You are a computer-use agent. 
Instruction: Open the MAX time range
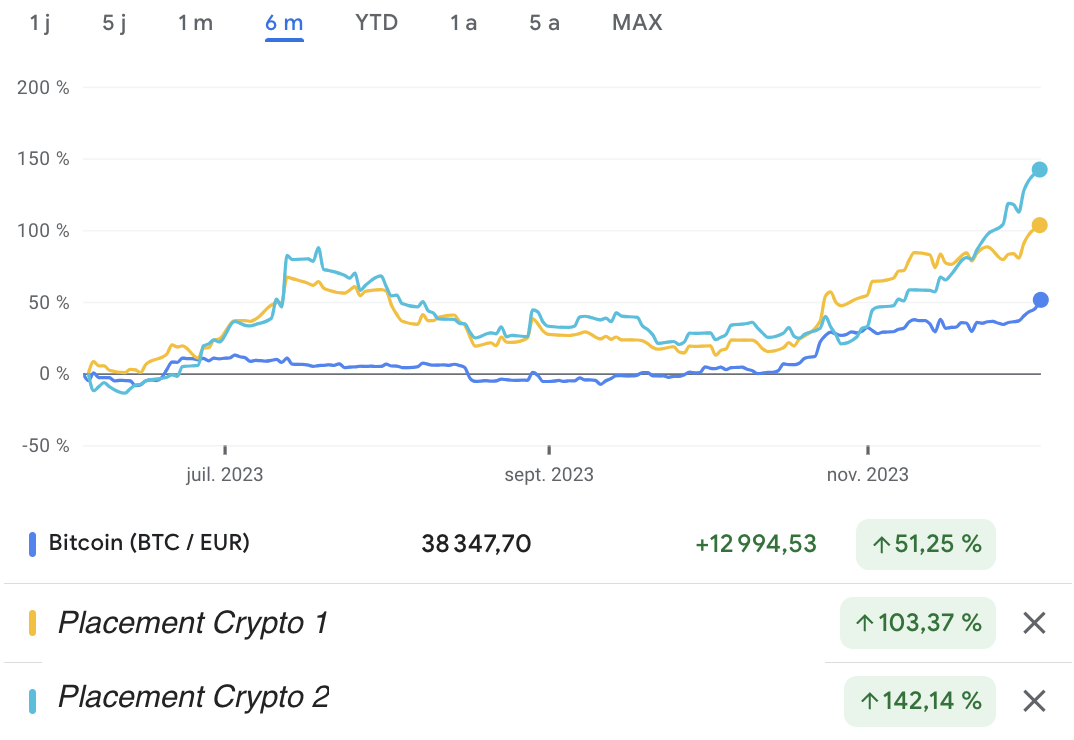click(637, 22)
